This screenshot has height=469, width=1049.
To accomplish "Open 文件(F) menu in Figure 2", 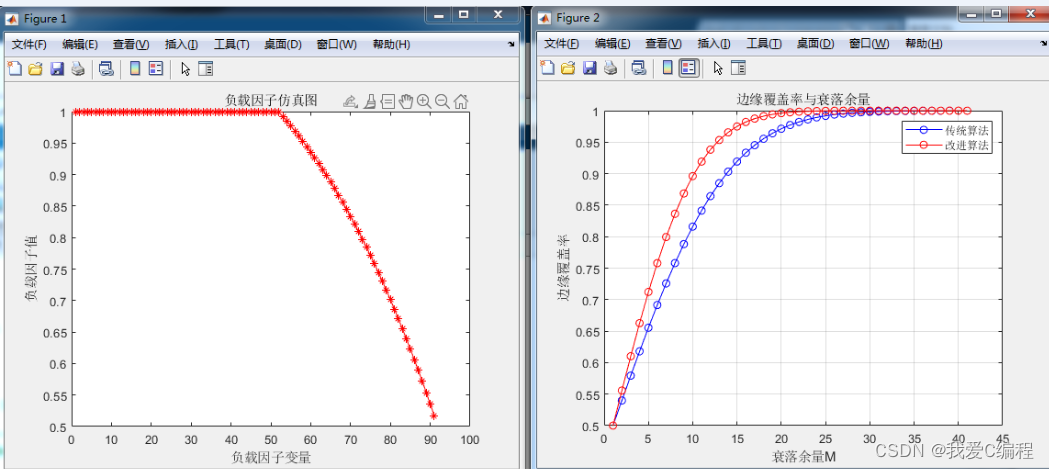I will coord(562,43).
